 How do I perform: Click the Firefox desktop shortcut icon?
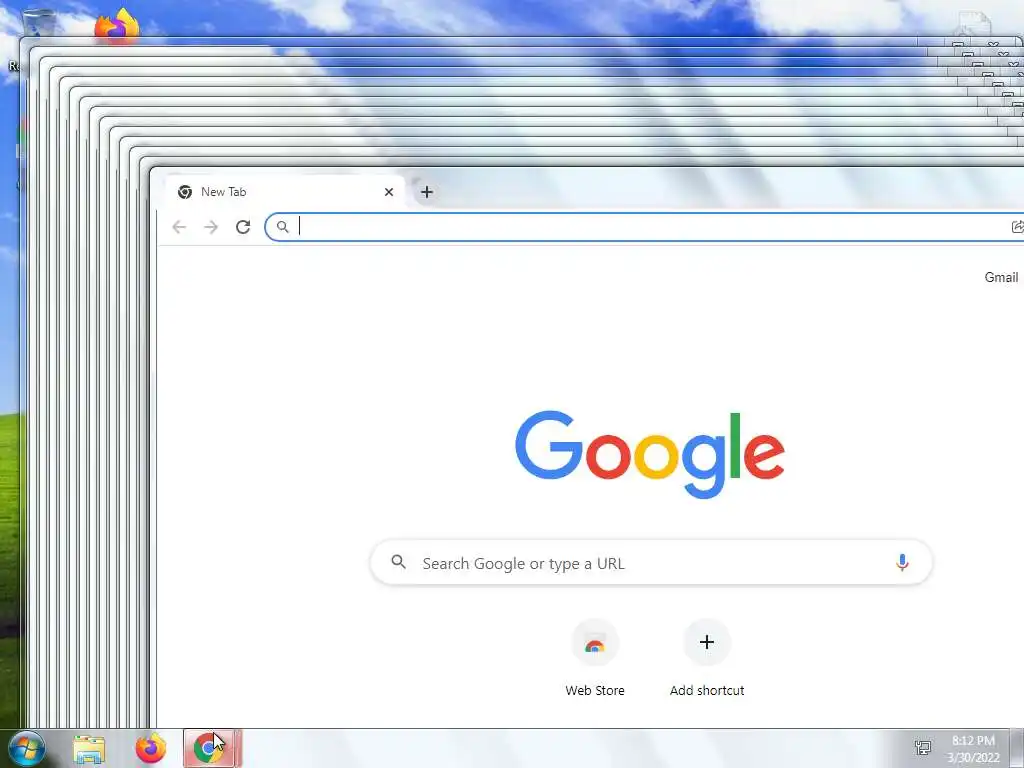click(117, 26)
